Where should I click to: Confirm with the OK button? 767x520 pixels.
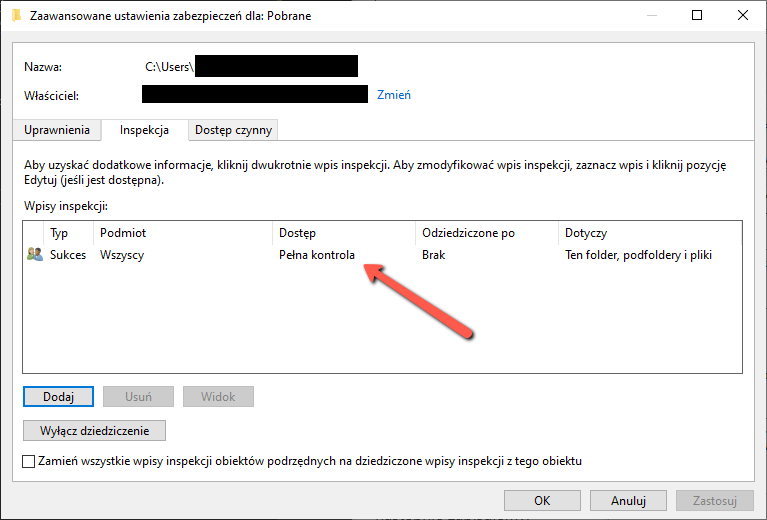(x=542, y=500)
